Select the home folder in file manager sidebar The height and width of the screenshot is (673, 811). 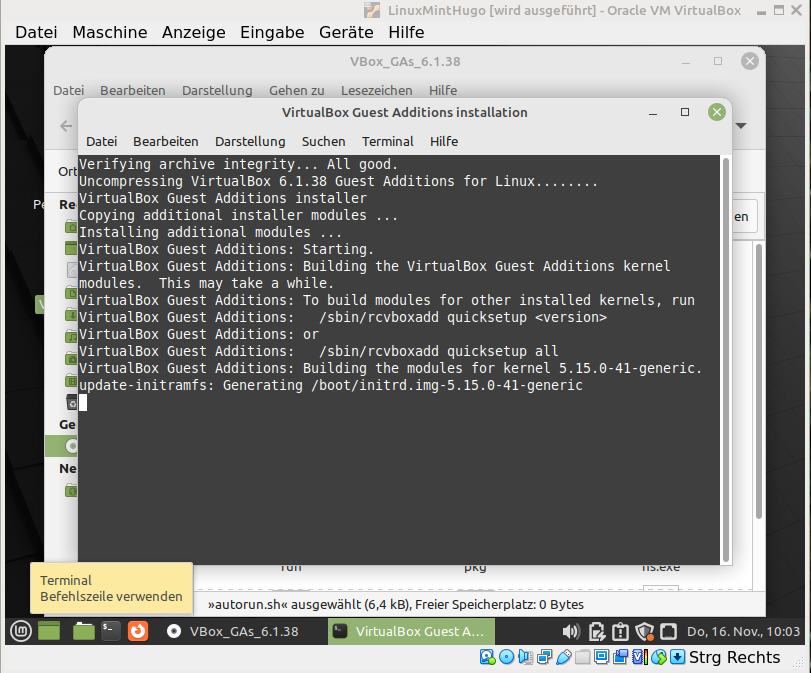click(71, 227)
